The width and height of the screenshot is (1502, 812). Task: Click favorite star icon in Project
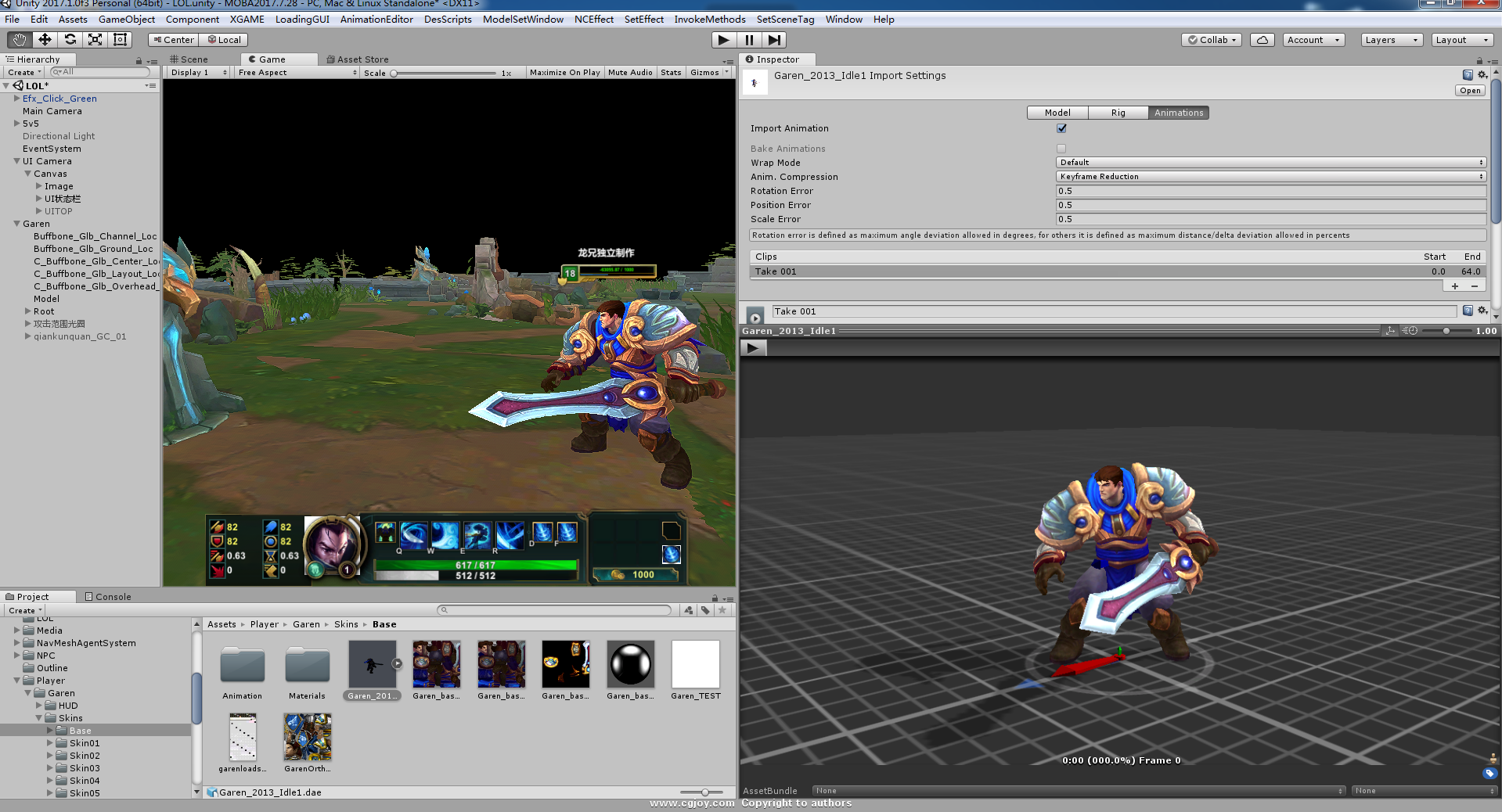pos(722,610)
